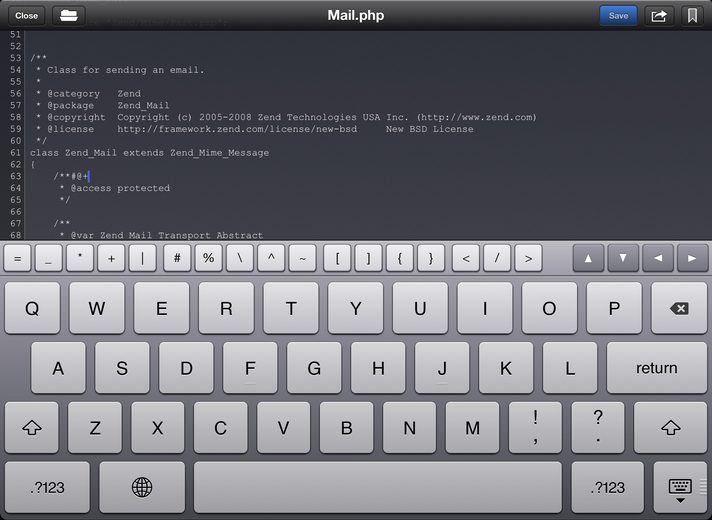Viewport: 712px width, 520px height.
Task: Tap the C key
Action: (221, 427)
